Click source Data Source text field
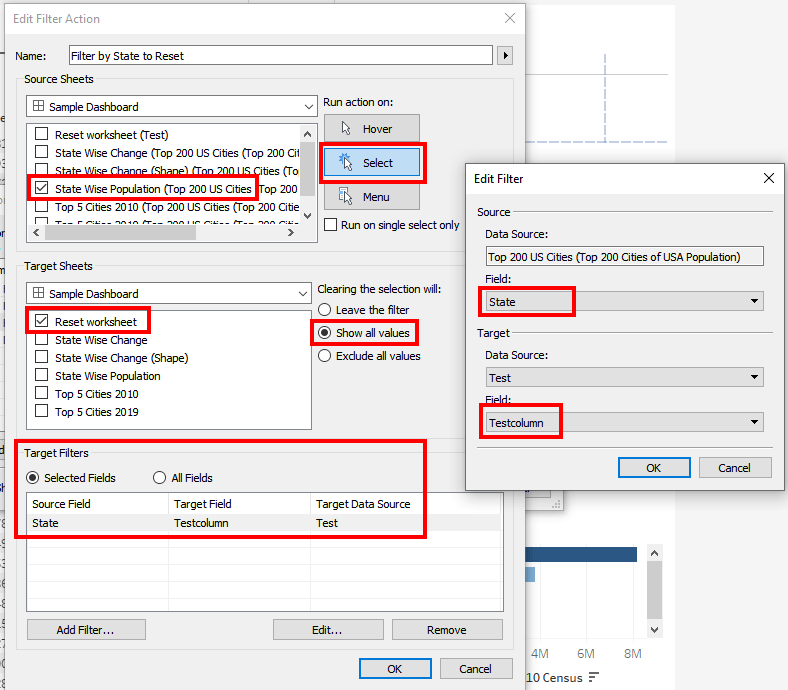 coord(625,256)
